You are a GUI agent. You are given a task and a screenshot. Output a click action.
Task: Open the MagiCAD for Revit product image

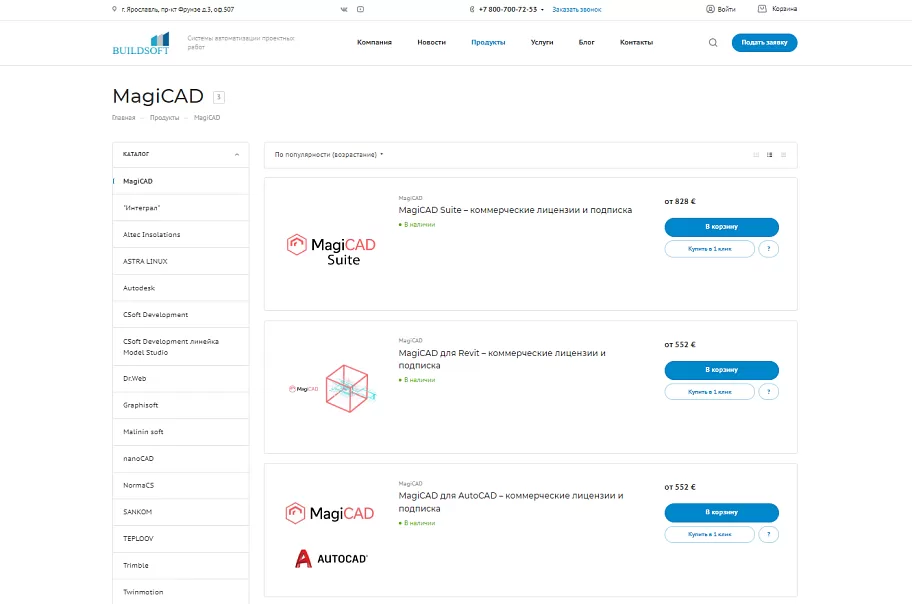coord(333,389)
